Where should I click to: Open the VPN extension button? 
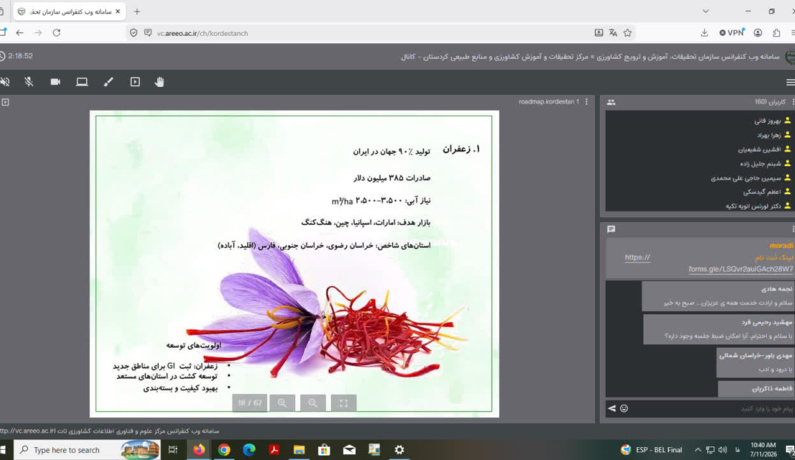[x=732, y=33]
